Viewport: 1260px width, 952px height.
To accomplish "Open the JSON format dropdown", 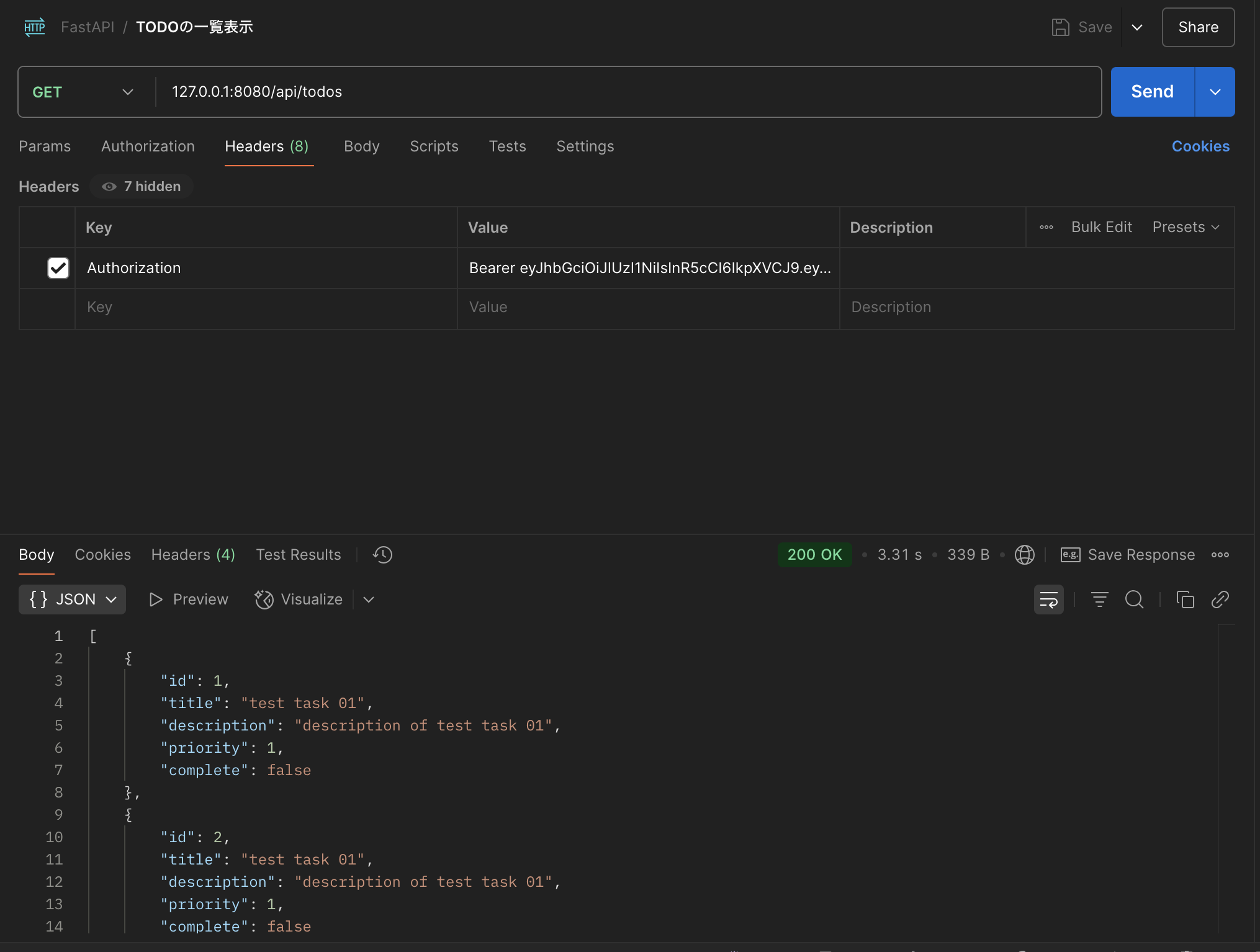I will point(73,599).
